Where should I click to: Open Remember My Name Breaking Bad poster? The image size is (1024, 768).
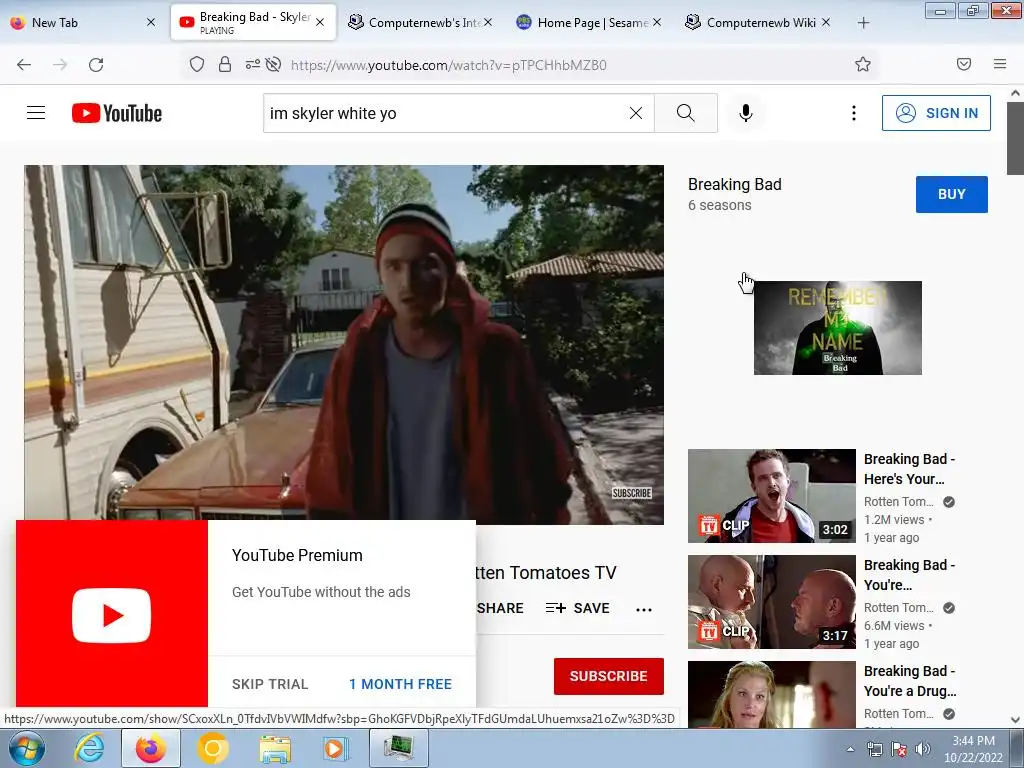[x=838, y=328]
